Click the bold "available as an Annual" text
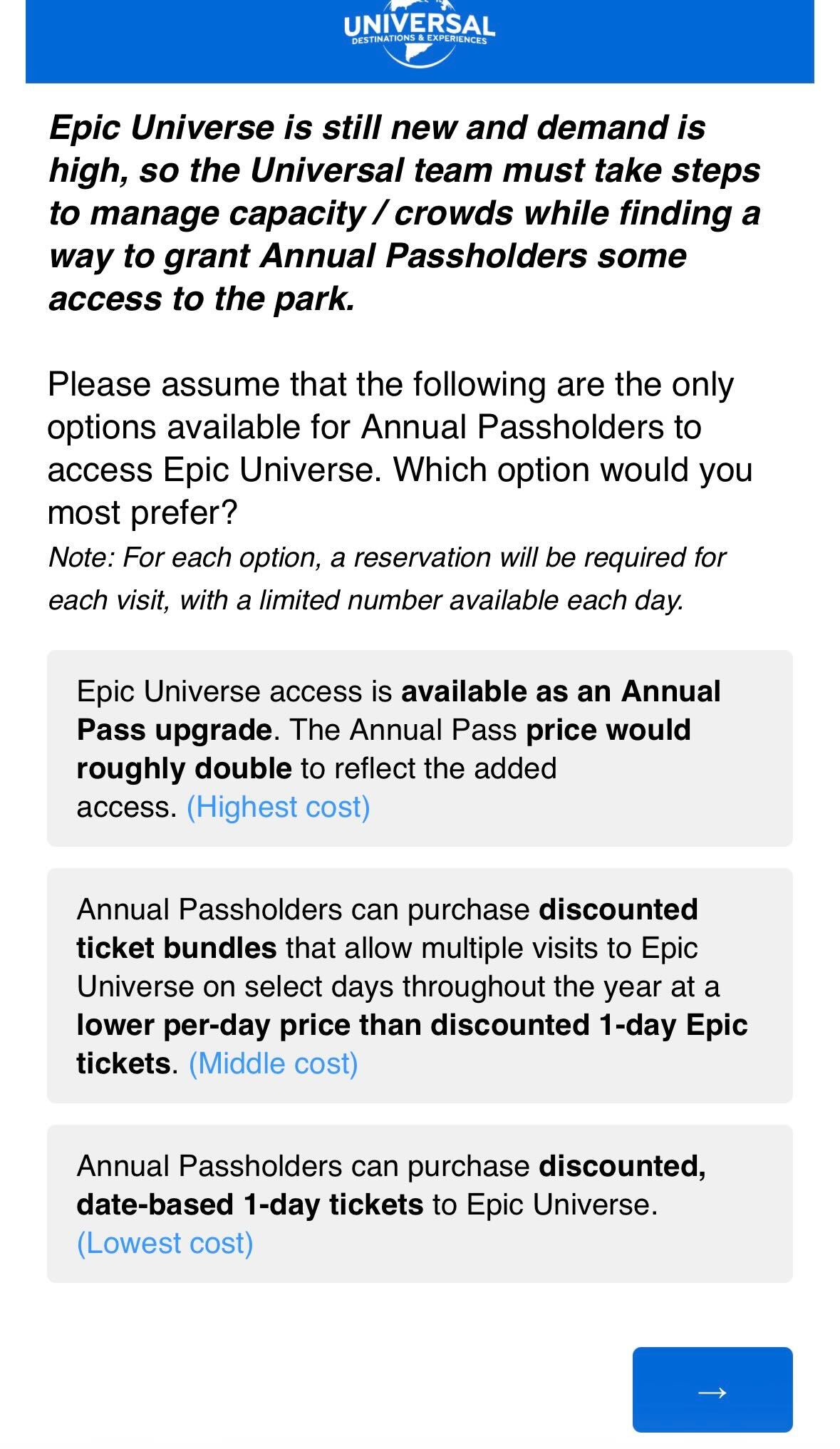Viewport: 840px width, 1449px height. (x=561, y=691)
